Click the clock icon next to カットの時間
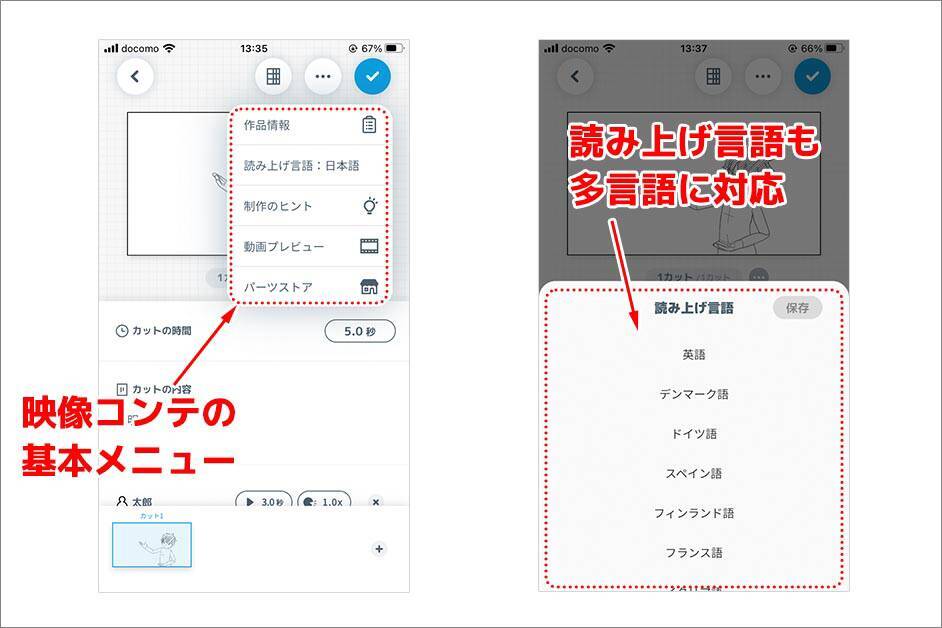Image resolution: width=942 pixels, height=628 pixels. click(121, 331)
